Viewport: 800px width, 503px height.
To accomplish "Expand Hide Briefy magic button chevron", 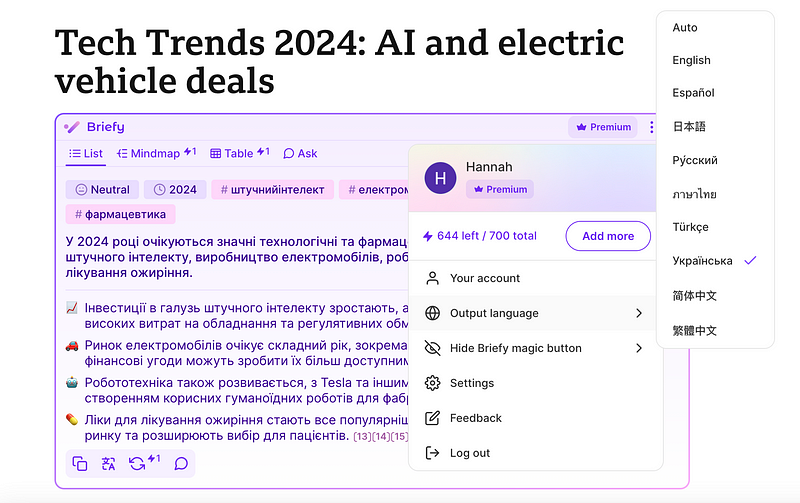I will point(639,348).
